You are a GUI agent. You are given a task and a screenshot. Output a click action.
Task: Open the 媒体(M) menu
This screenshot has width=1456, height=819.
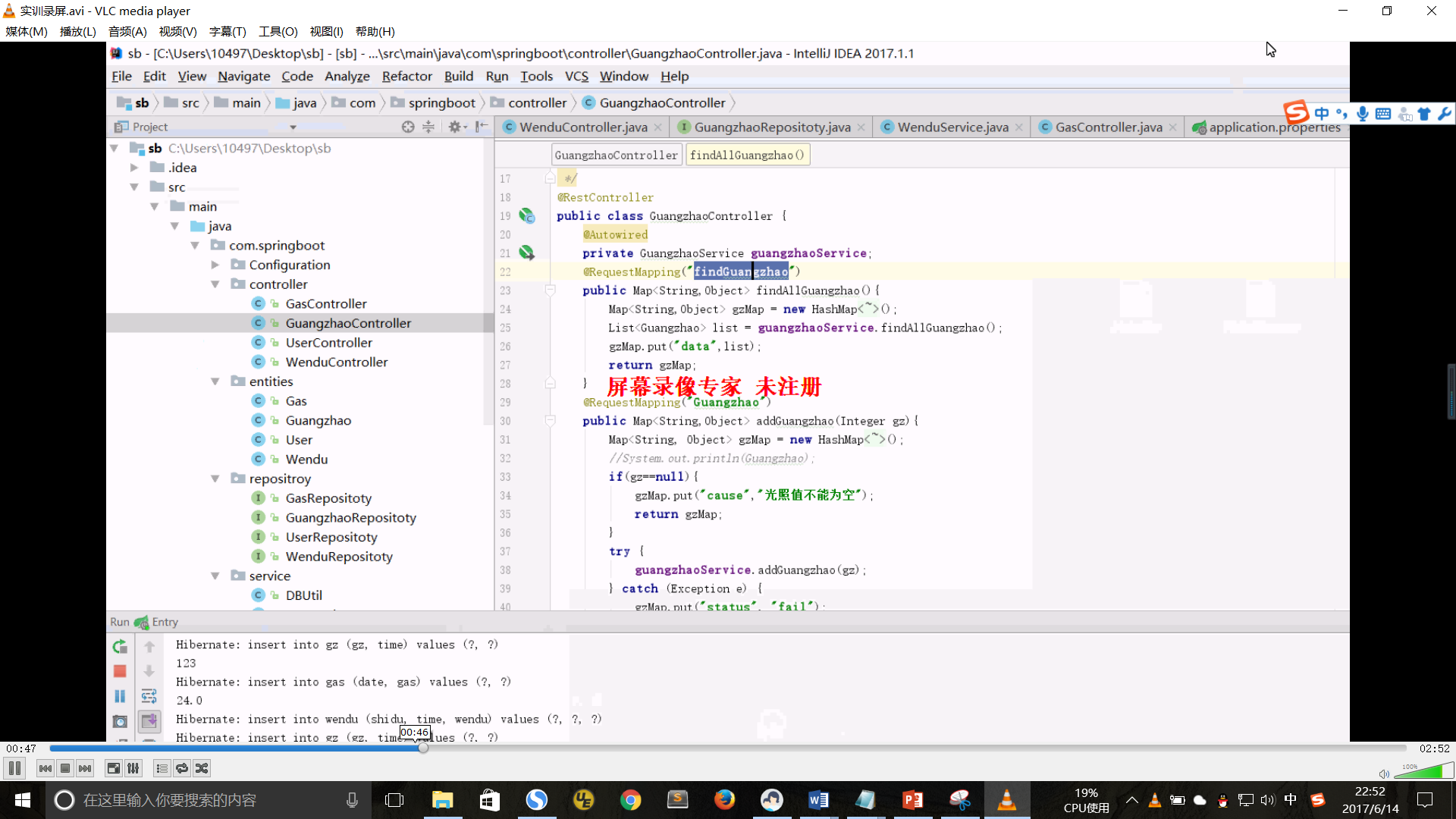point(27,31)
